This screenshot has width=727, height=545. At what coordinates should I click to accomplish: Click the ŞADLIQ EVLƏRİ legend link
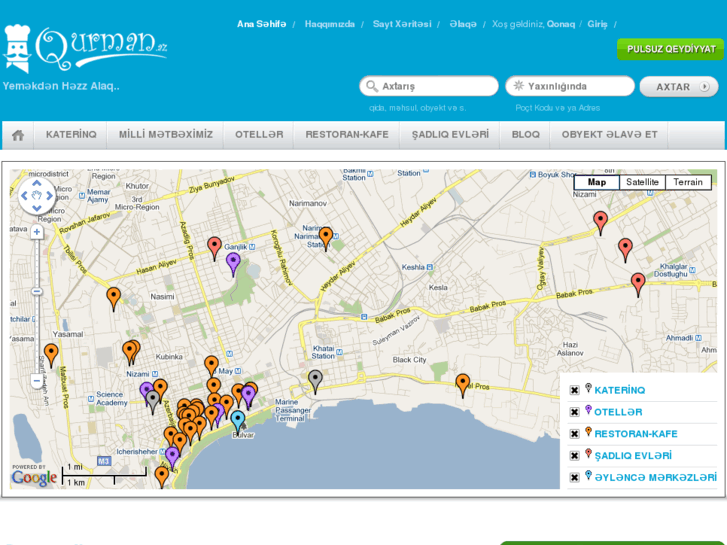click(633, 456)
